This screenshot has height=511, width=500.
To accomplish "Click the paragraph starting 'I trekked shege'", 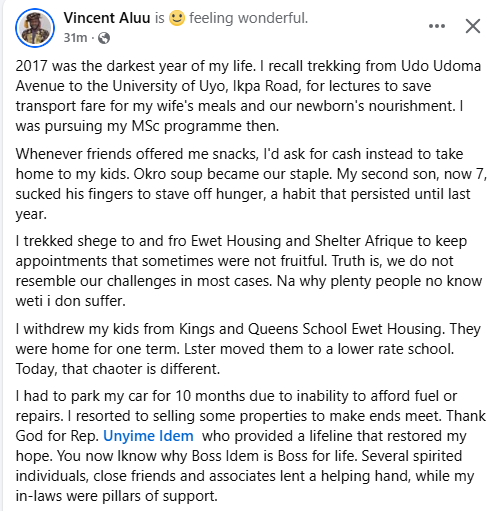I will coord(249,271).
